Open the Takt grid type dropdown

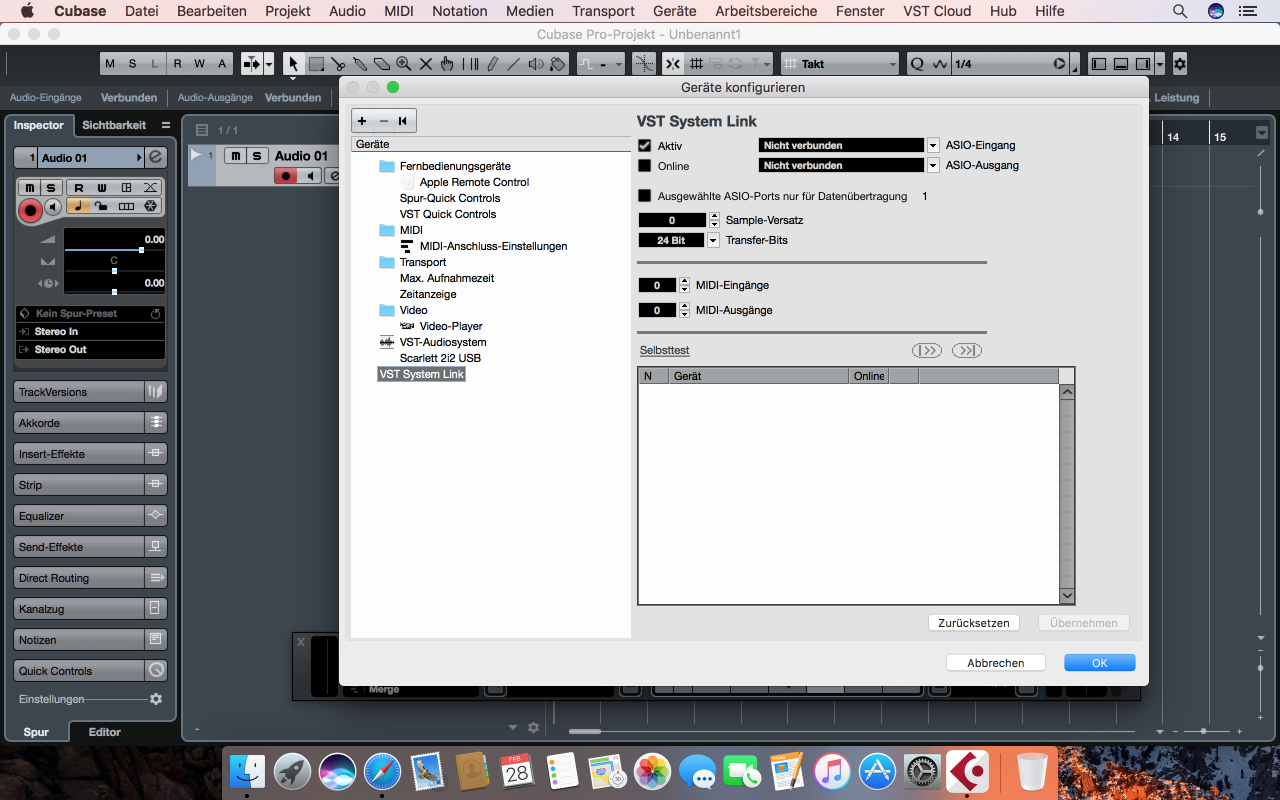coord(840,64)
